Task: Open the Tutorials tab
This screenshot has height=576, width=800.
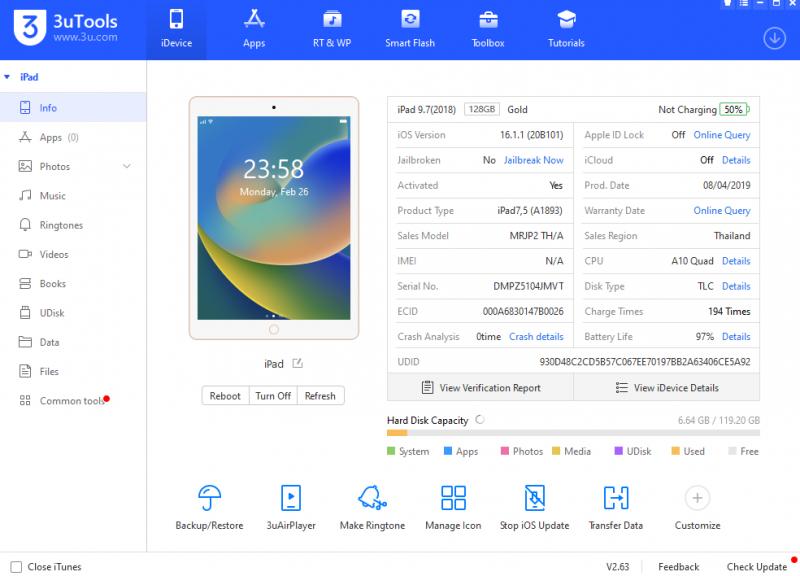Action: 566,30
